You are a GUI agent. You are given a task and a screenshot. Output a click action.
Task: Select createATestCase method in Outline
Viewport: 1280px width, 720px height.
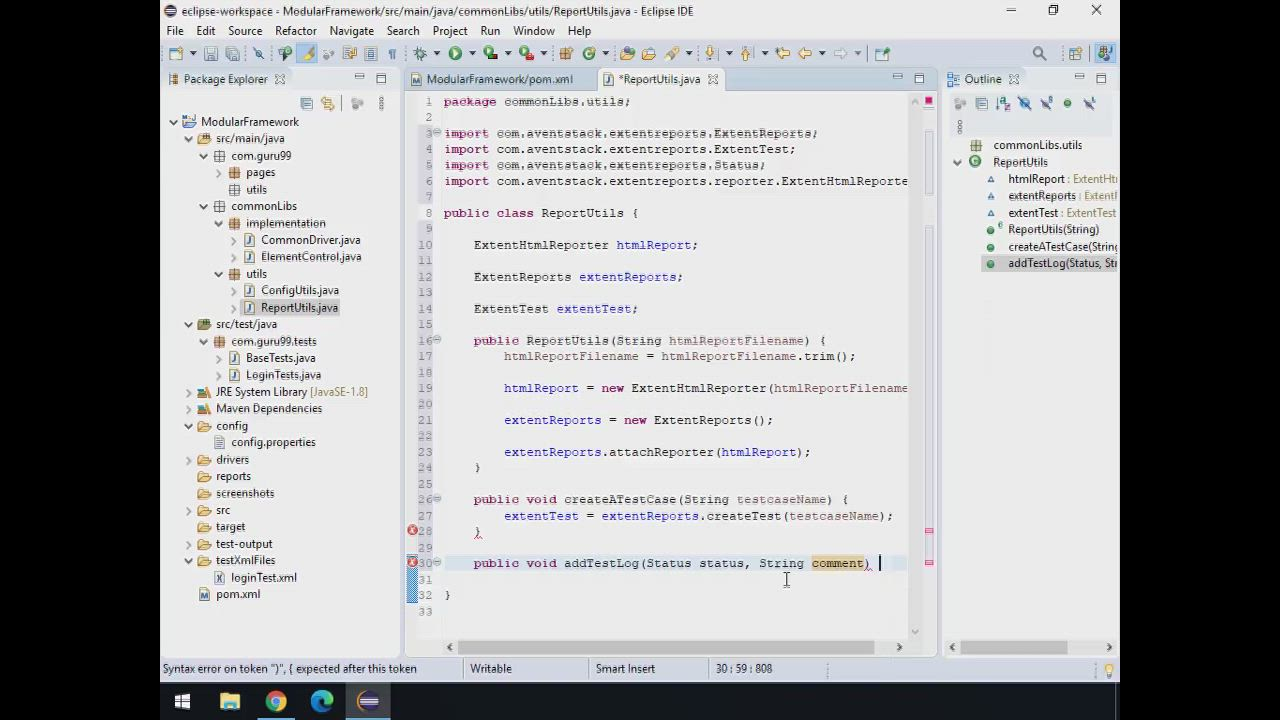coord(1062,246)
